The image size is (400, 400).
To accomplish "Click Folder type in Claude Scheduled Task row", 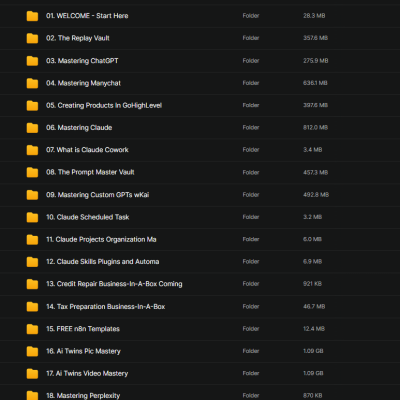I will pos(251,217).
